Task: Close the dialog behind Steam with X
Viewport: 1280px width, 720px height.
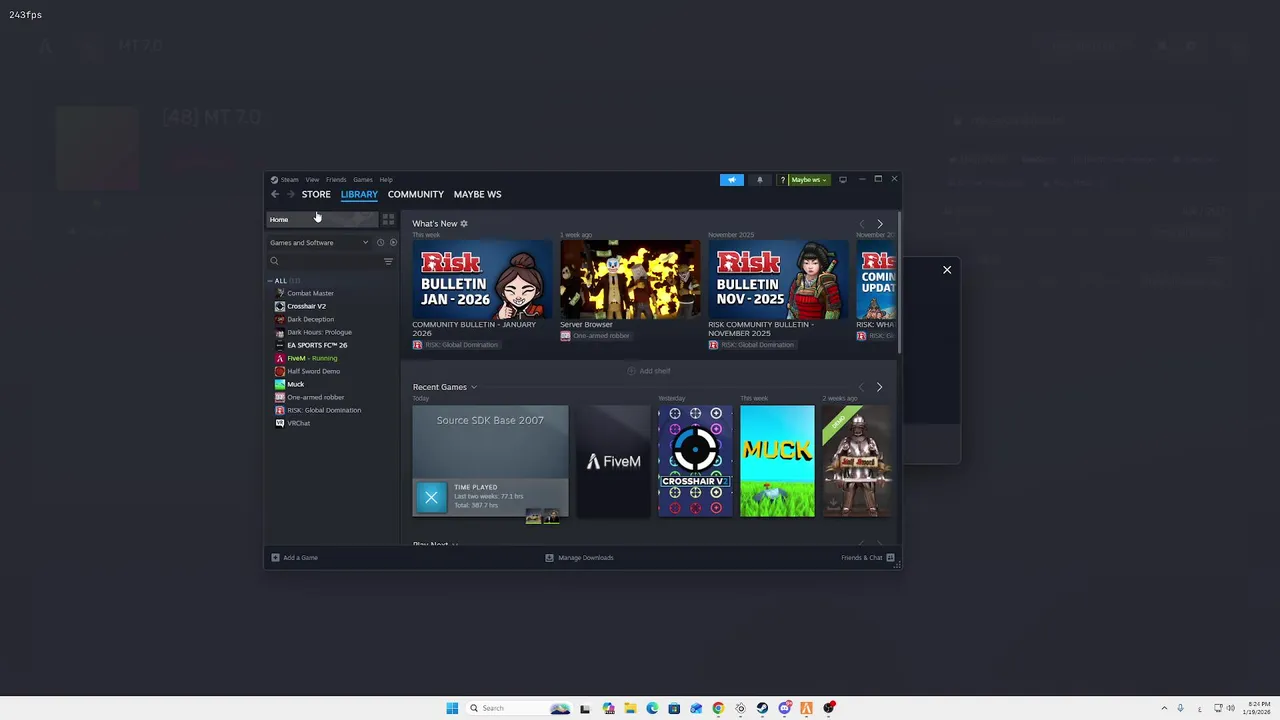Action: click(x=947, y=270)
